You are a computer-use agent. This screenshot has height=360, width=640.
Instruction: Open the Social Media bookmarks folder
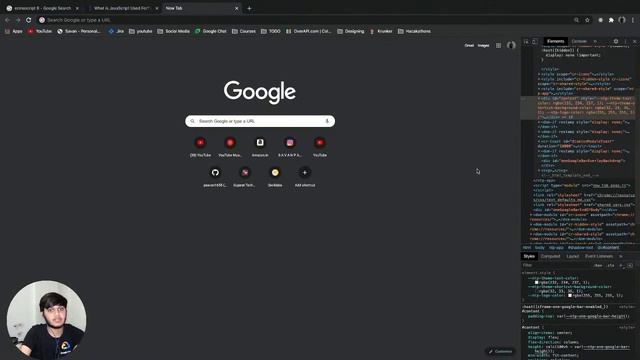(x=173, y=31)
